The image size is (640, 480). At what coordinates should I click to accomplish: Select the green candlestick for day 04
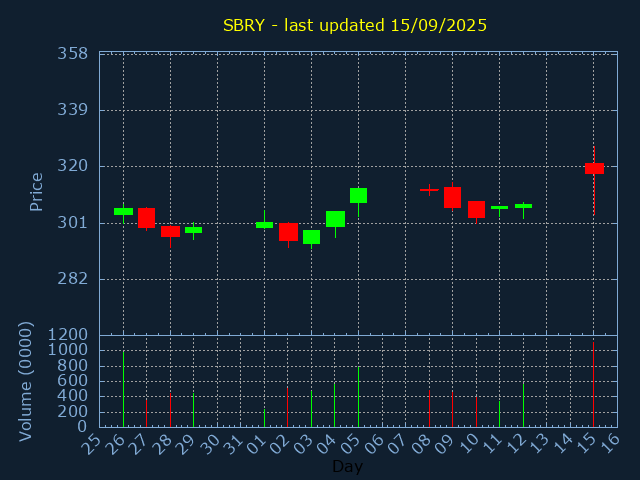(336, 219)
